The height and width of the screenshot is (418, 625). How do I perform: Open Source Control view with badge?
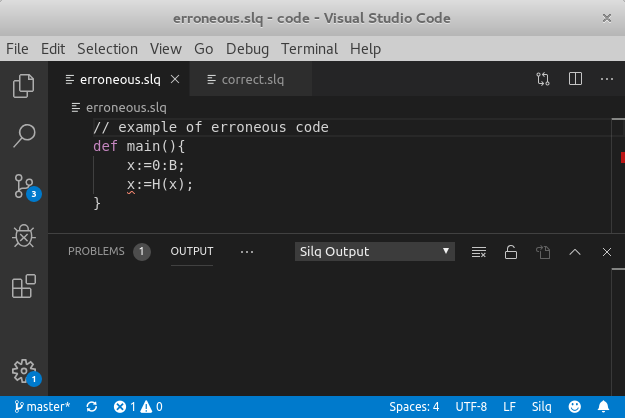23,186
